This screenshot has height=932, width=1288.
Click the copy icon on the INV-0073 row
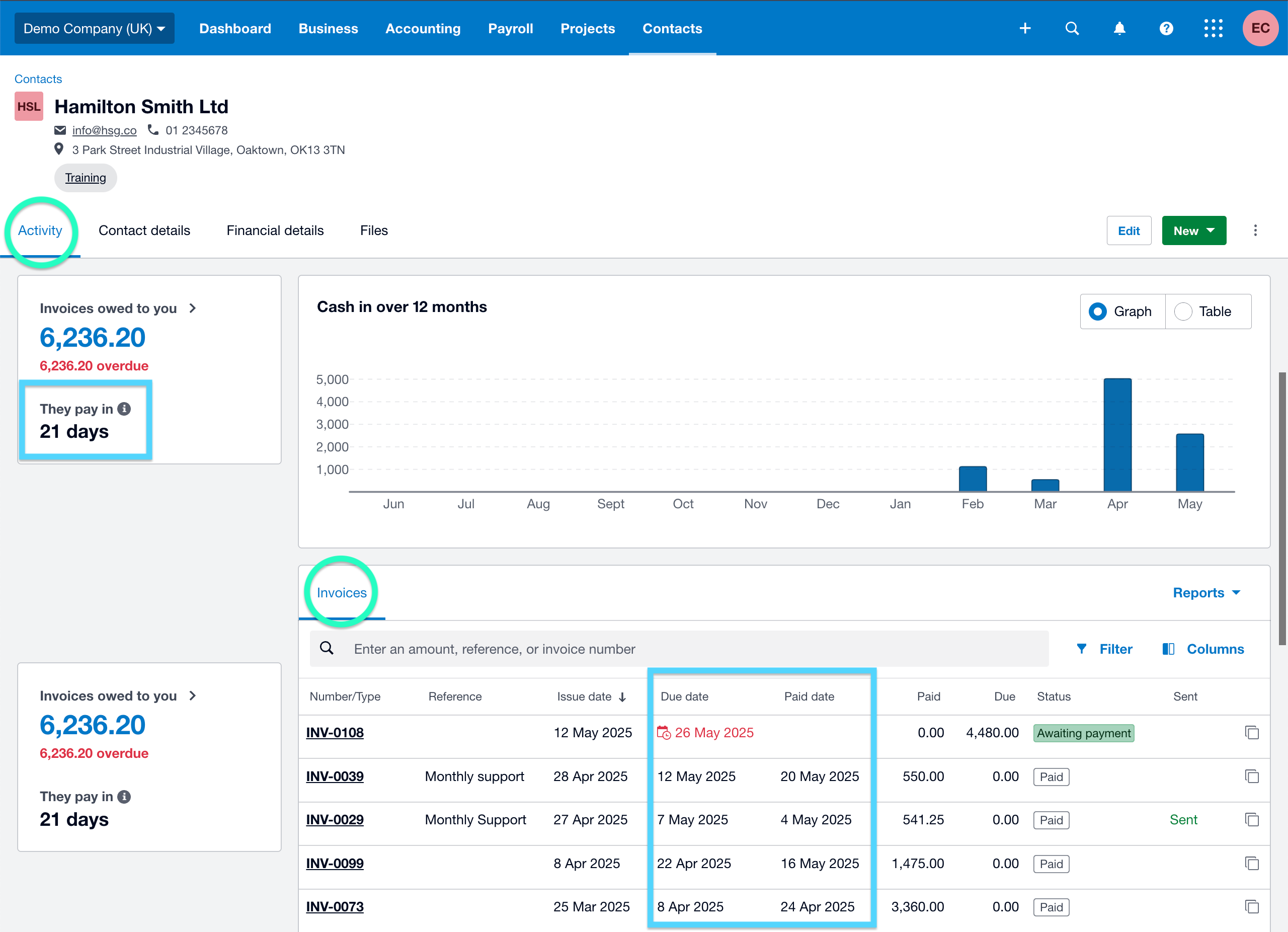point(1252,906)
